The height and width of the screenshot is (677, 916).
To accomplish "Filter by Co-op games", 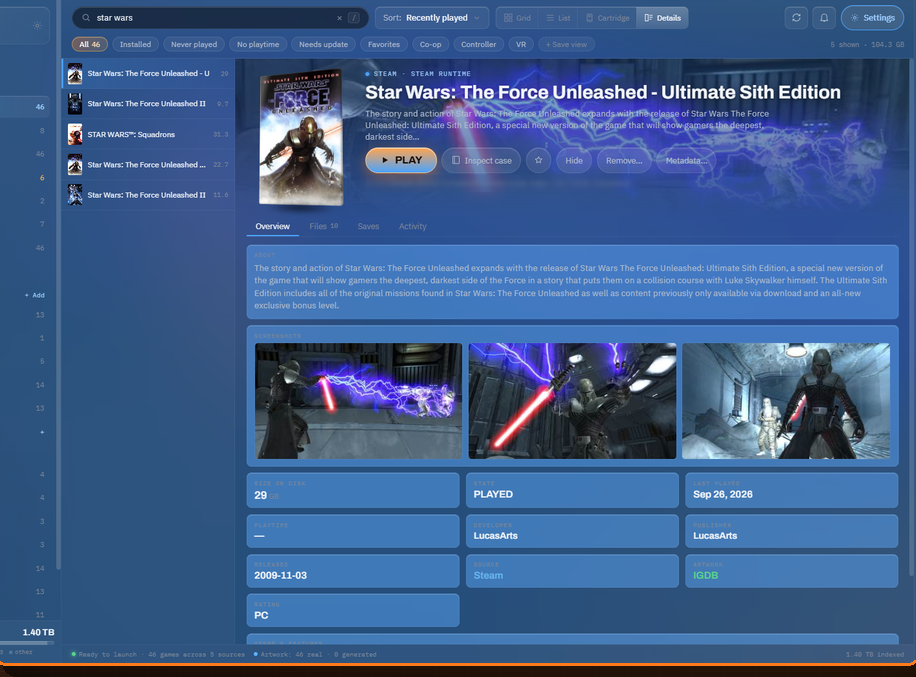I will point(431,44).
